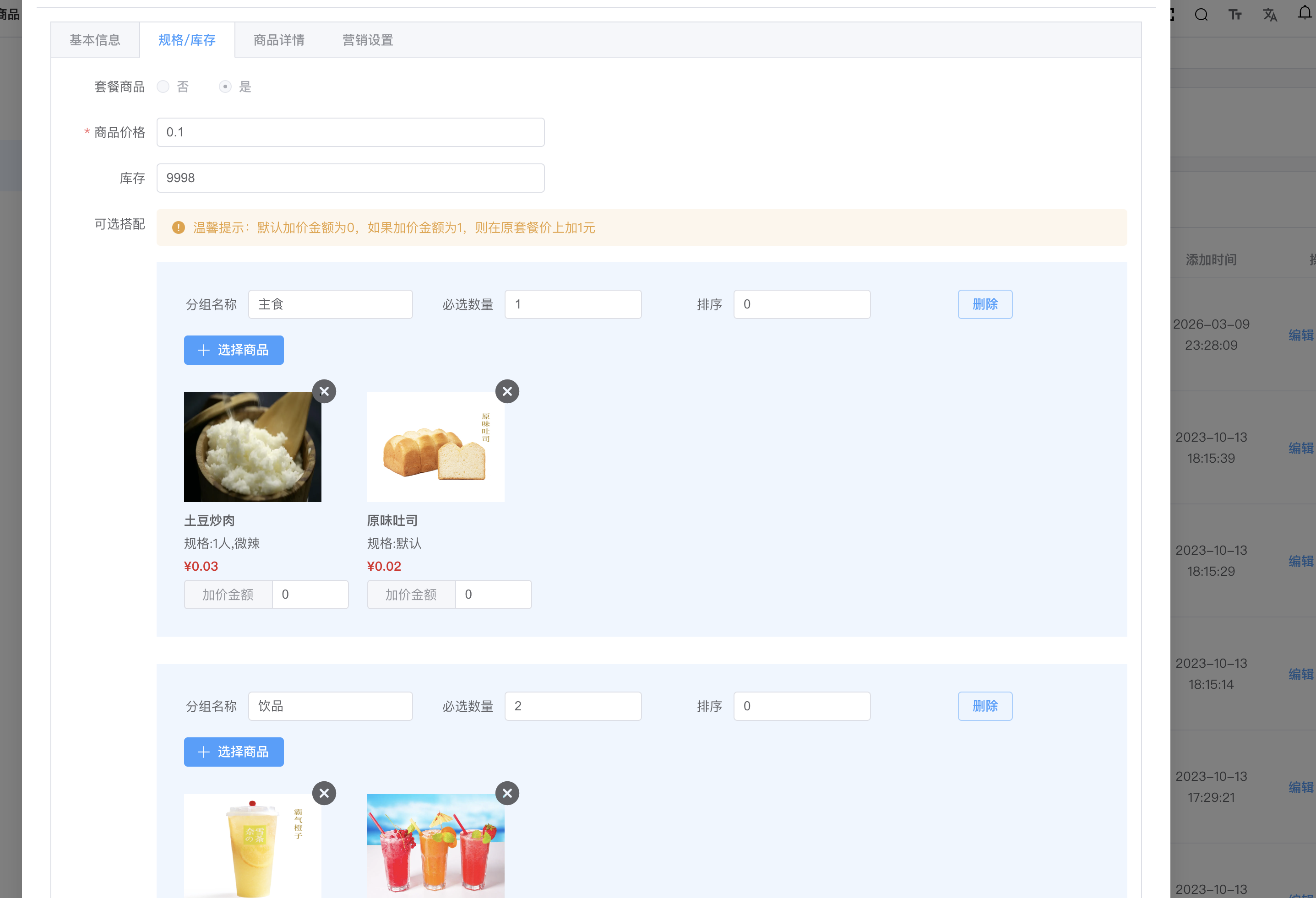Click 编辑 next to the 2026-03-09 entry
This screenshot has height=898, width=1316.
coord(1301,335)
